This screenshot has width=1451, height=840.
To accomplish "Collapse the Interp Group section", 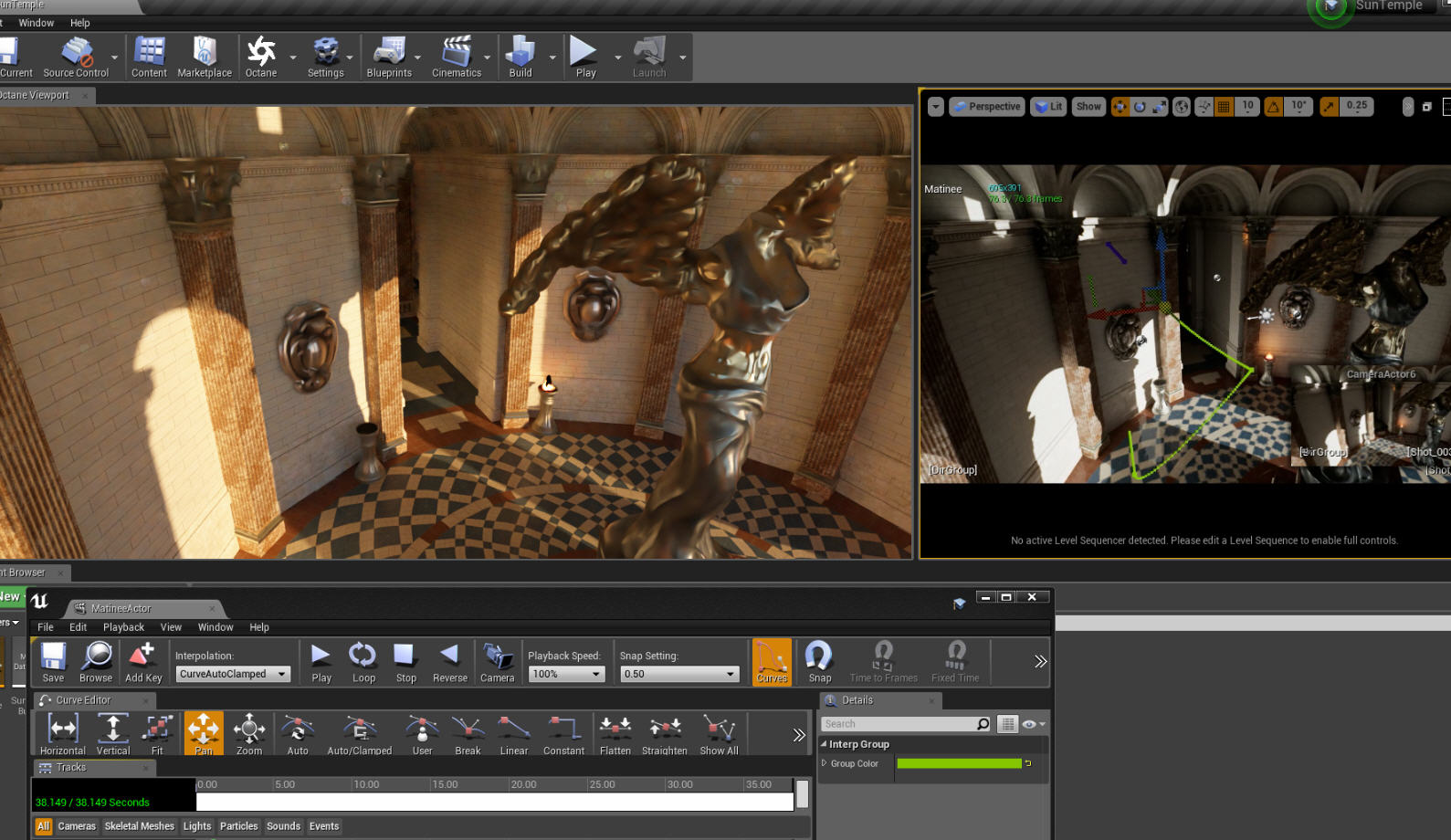I will 824,744.
